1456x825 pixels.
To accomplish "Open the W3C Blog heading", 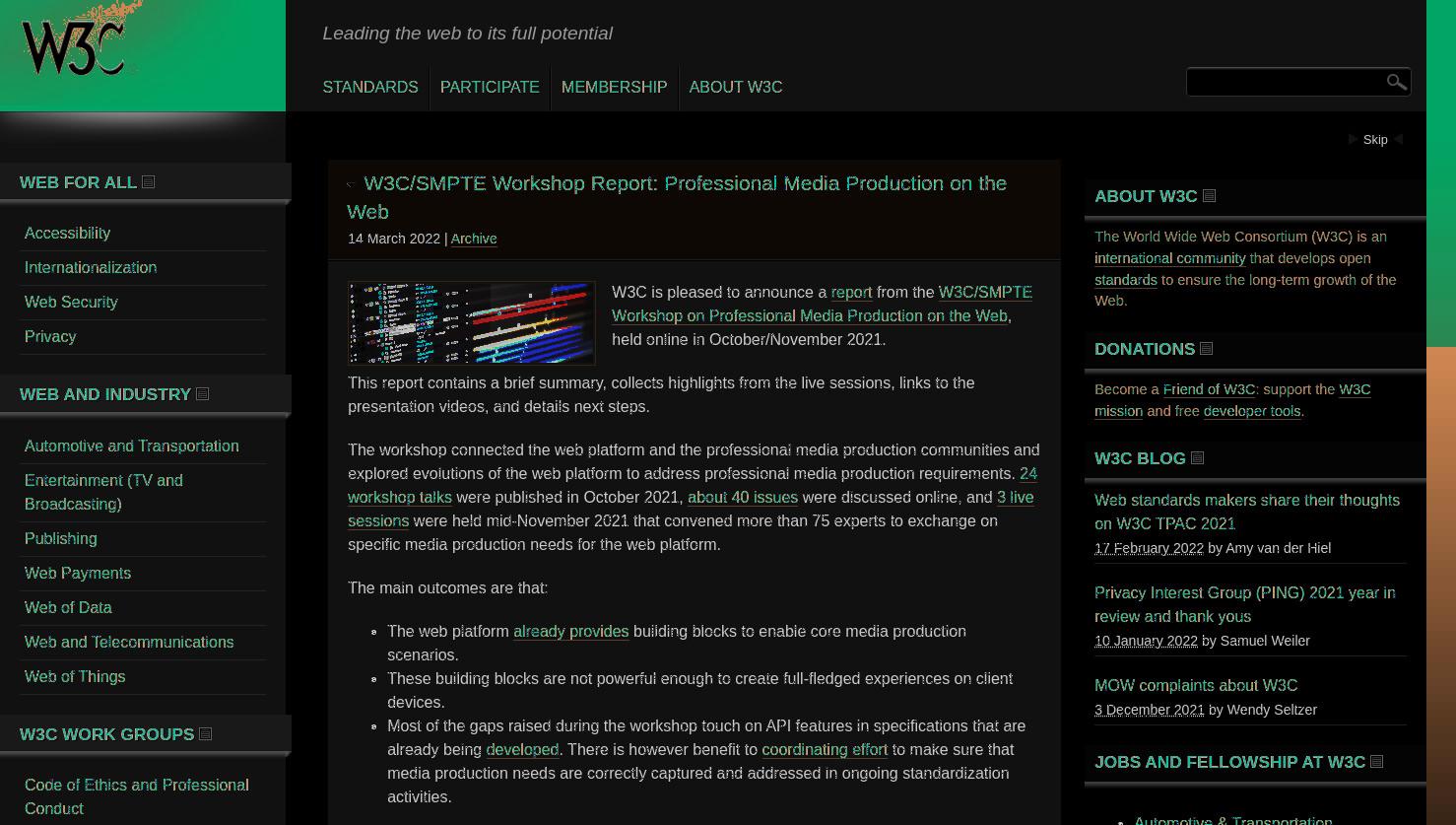I will [x=1140, y=458].
